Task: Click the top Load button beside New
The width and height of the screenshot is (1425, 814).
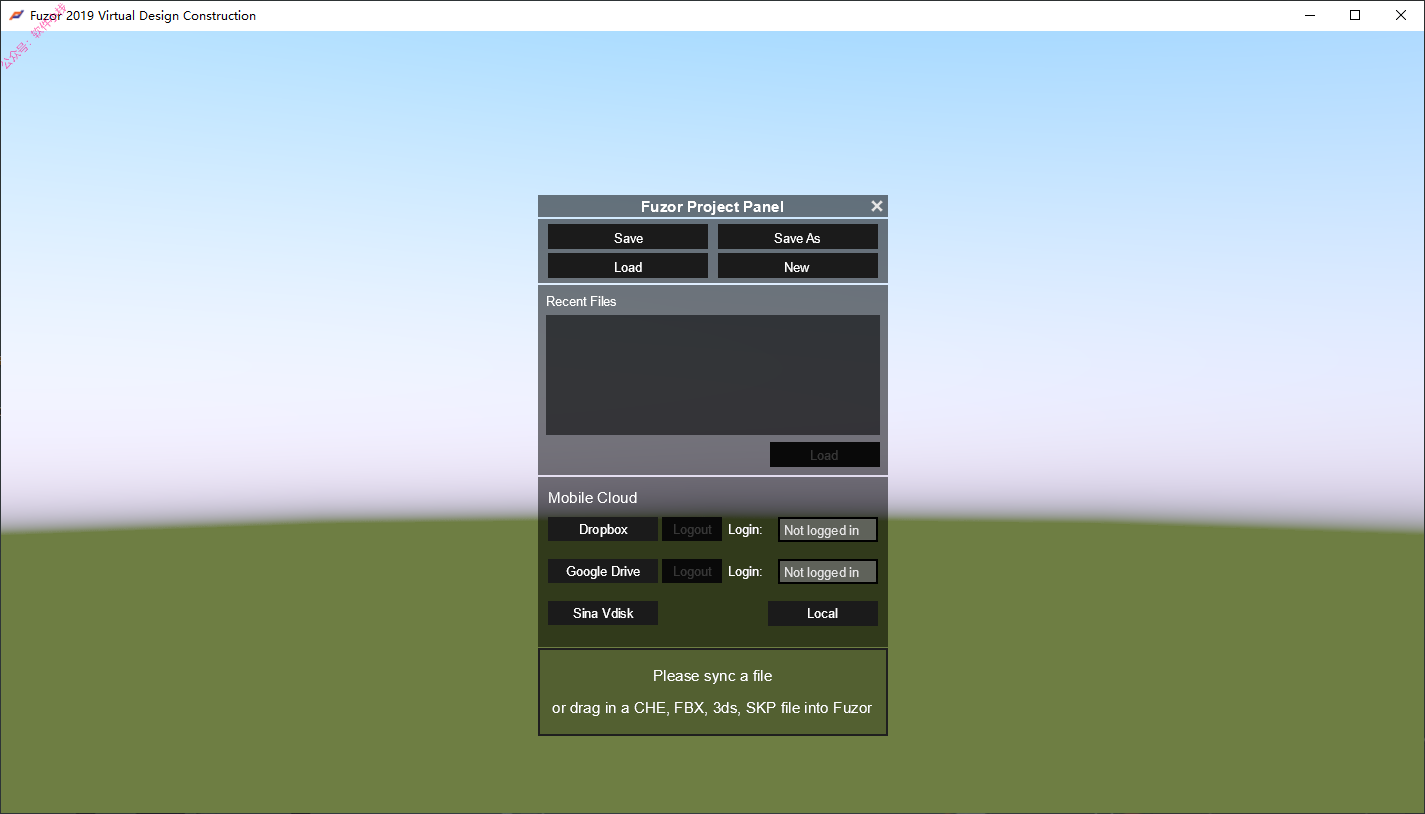Action: 628,266
